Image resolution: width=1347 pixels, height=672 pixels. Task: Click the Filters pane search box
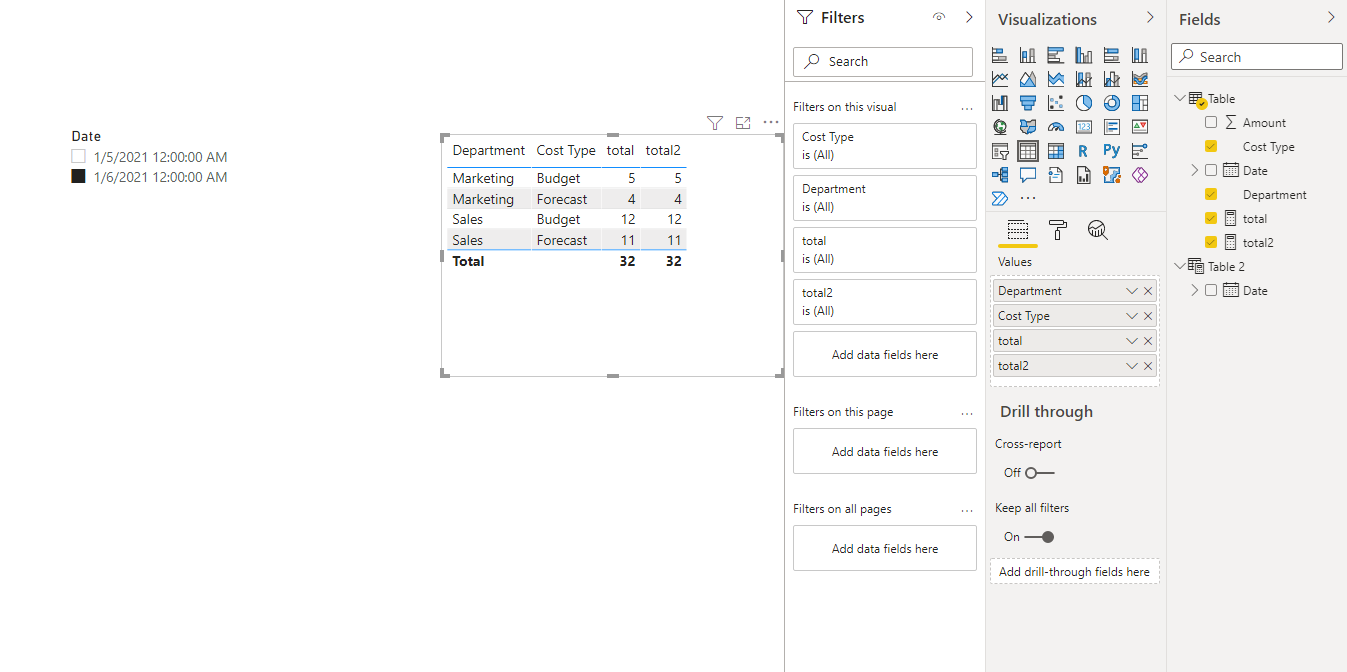pyautogui.click(x=883, y=61)
